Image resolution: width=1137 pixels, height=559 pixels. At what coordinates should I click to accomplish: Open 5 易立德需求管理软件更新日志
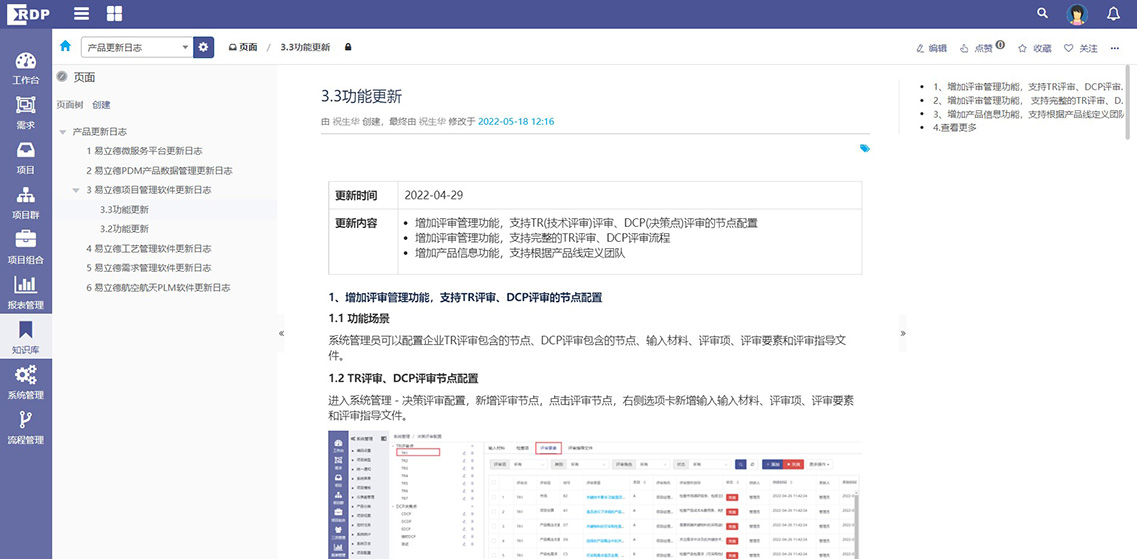click(149, 268)
